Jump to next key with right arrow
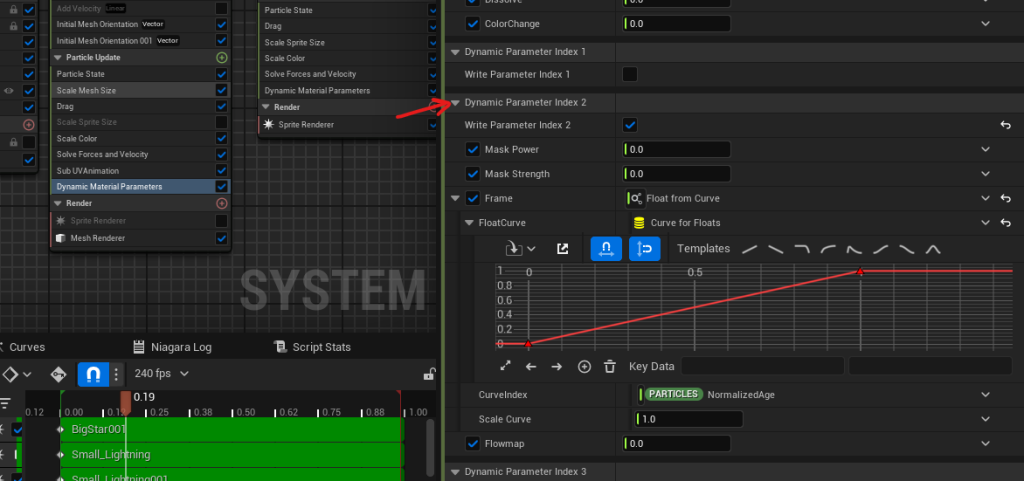Image resolution: width=1024 pixels, height=481 pixels. (x=556, y=367)
